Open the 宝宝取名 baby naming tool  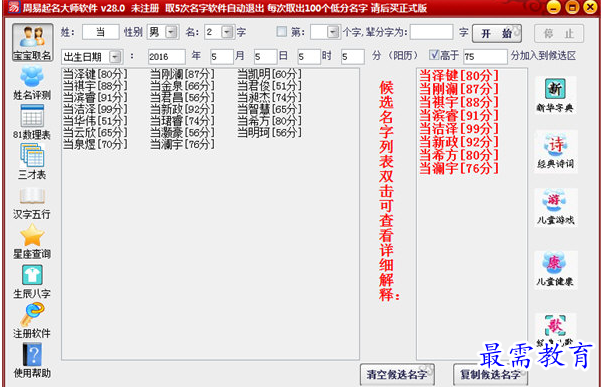click(33, 42)
